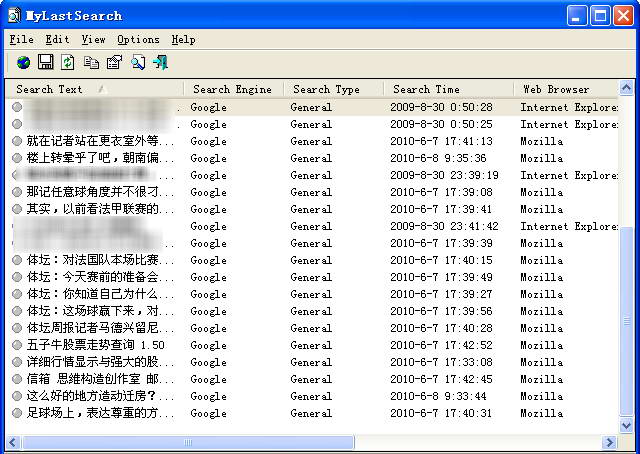This screenshot has width=640, height=454.
Task: Click the time cell 2009-8-30 23:39:19
Action: click(444, 175)
